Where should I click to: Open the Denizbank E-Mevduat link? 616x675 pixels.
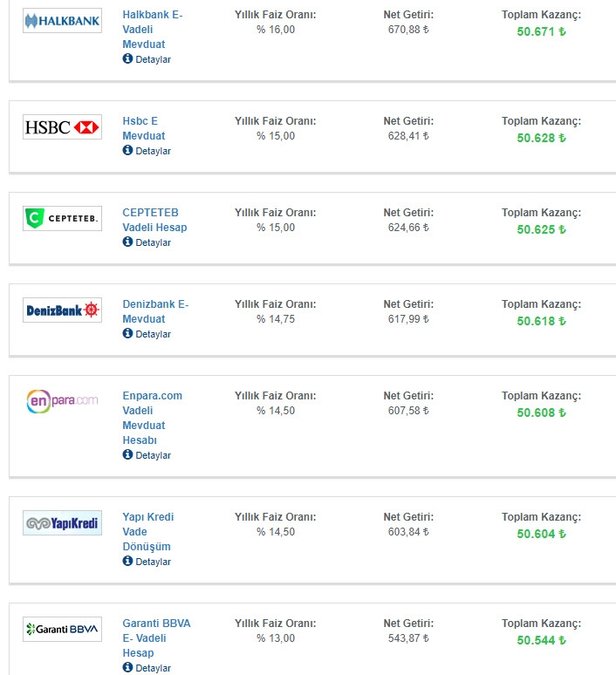point(155,311)
